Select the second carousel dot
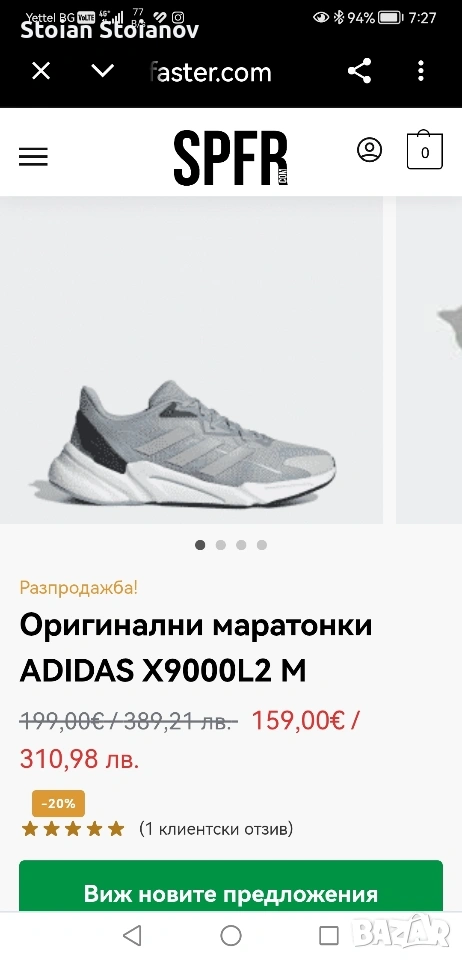462x960 pixels. pos(221,545)
